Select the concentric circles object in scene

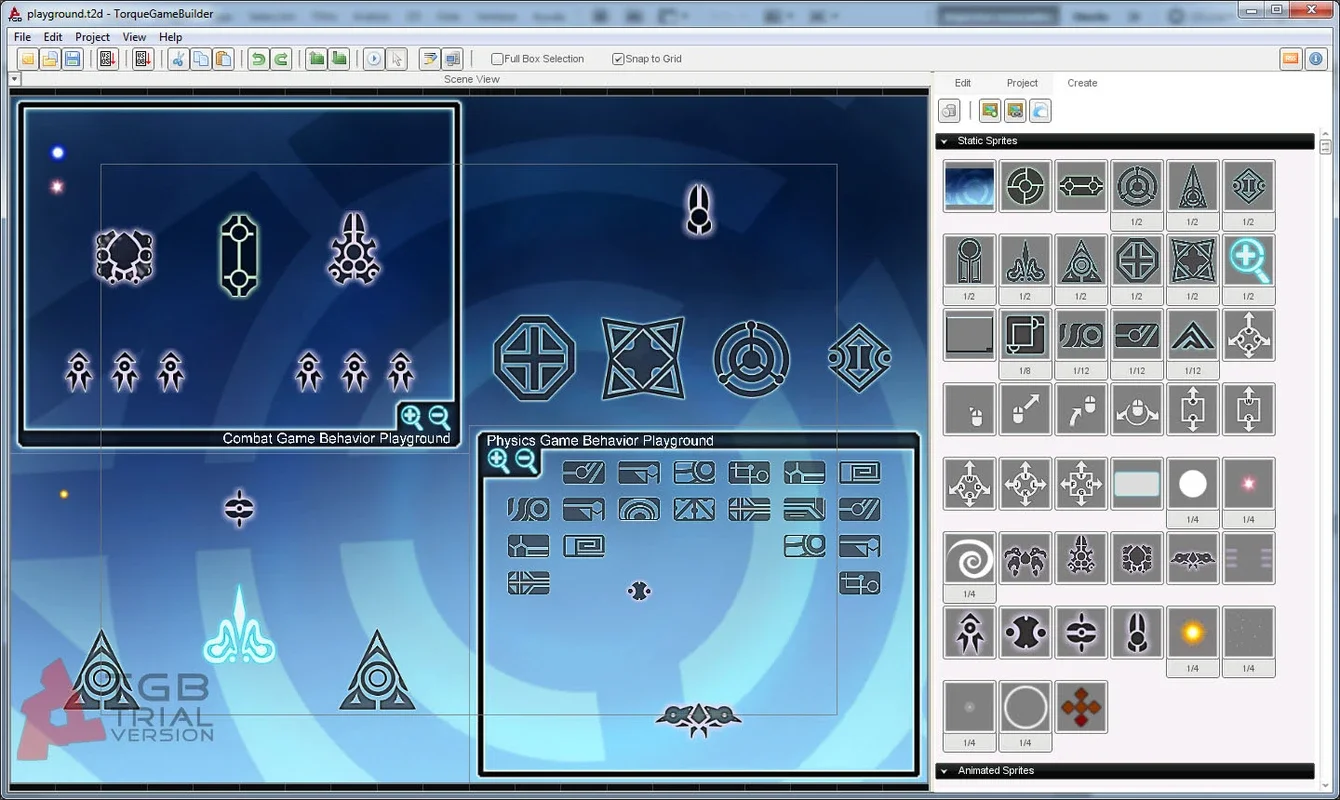pos(752,358)
